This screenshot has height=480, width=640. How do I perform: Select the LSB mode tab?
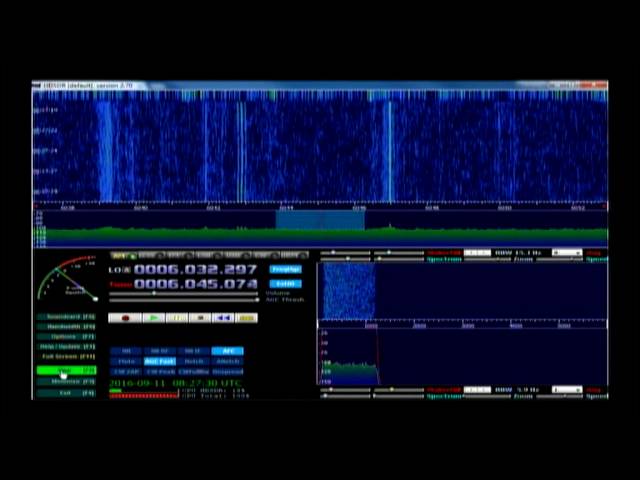pyautogui.click(x=209, y=256)
